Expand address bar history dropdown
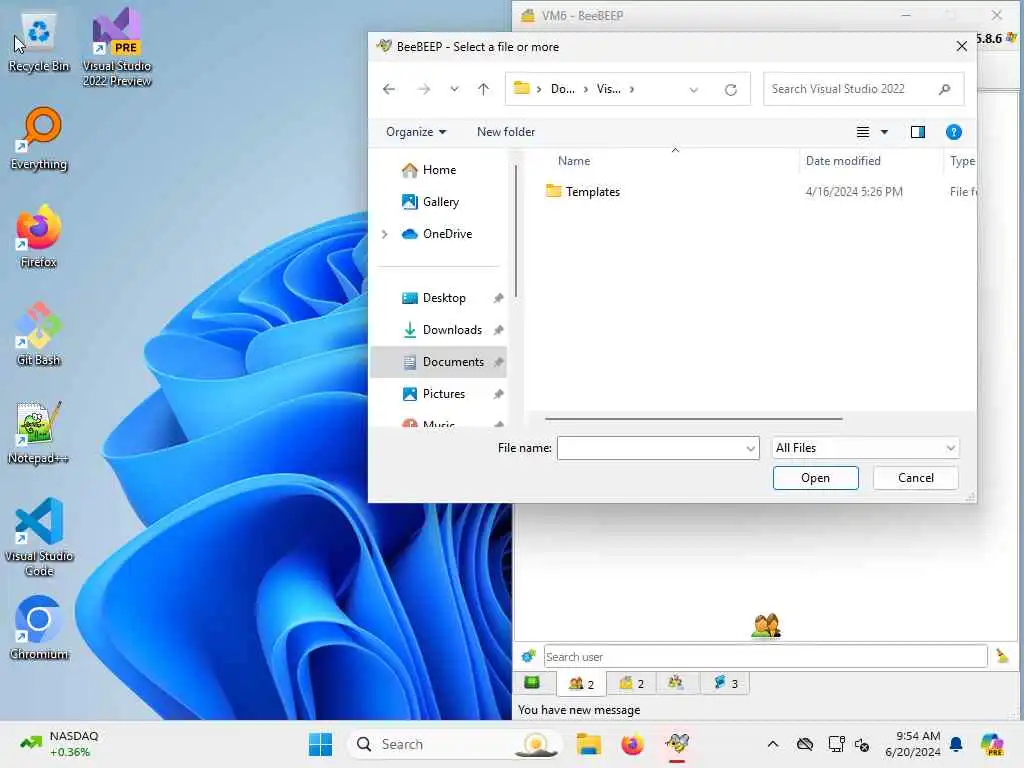Image resolution: width=1024 pixels, height=768 pixels. (694, 89)
